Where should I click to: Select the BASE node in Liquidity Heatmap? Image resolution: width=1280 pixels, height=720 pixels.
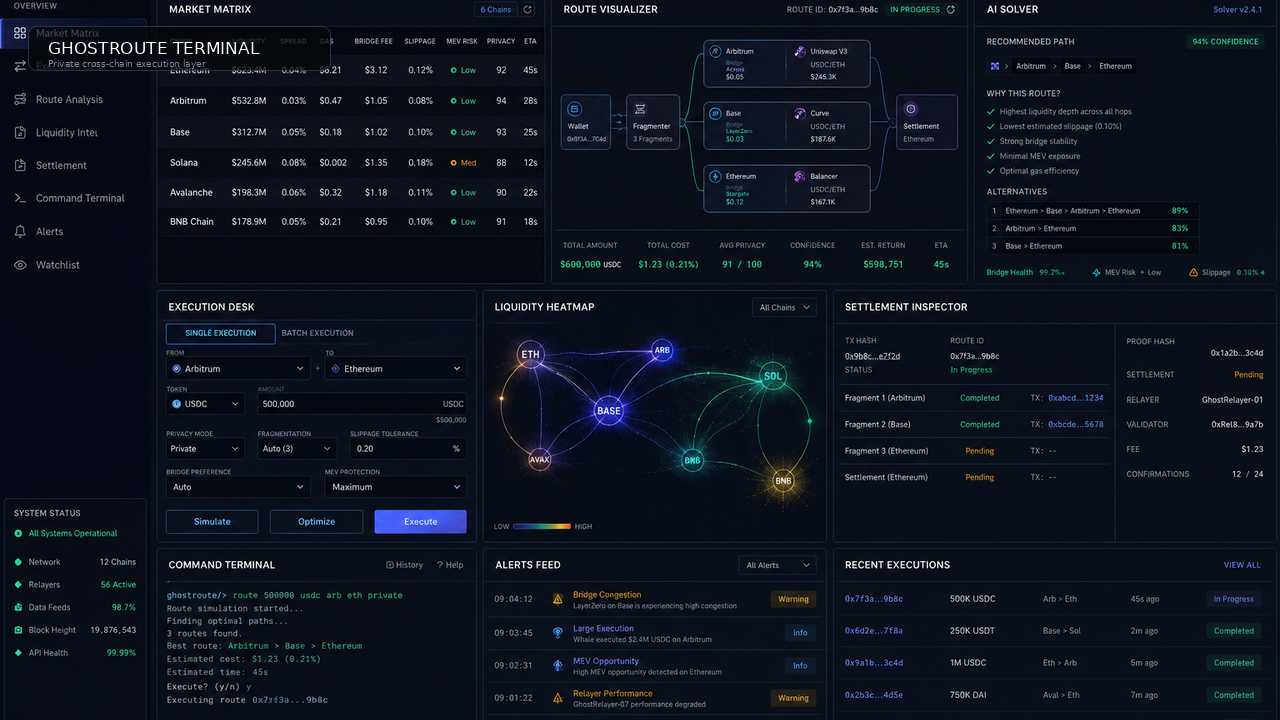tap(608, 411)
